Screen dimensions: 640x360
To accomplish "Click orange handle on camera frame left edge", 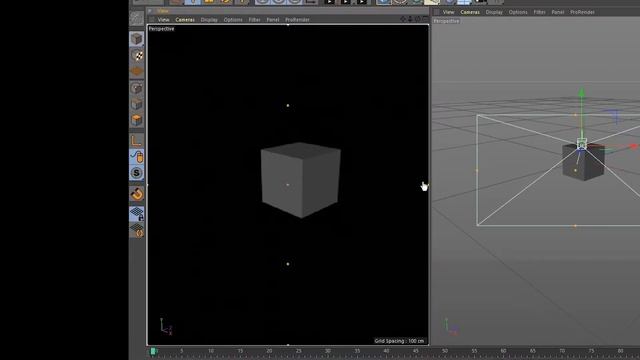I will (477, 170).
